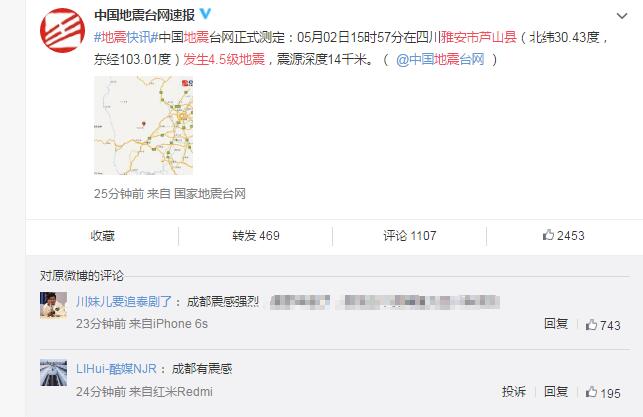Click 回复 on the LIHui comment
This screenshot has width=643, height=417.
pyautogui.click(x=556, y=392)
